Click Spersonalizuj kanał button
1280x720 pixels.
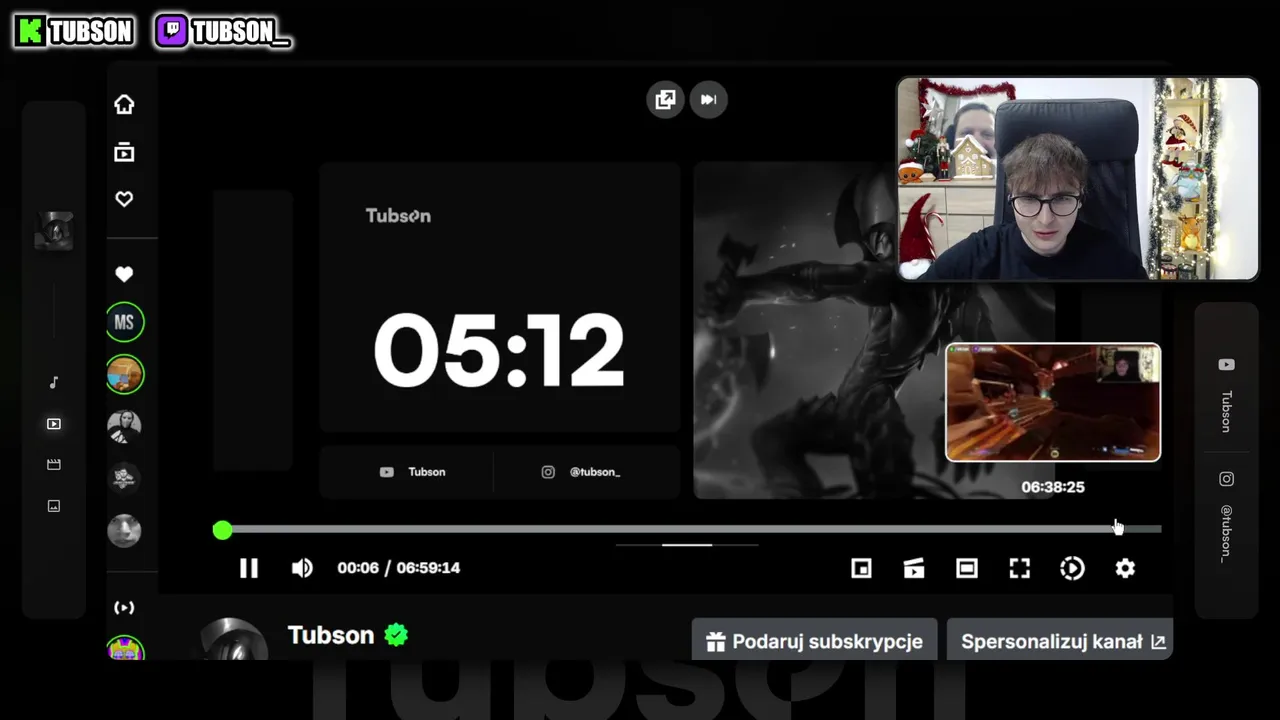coord(1059,642)
